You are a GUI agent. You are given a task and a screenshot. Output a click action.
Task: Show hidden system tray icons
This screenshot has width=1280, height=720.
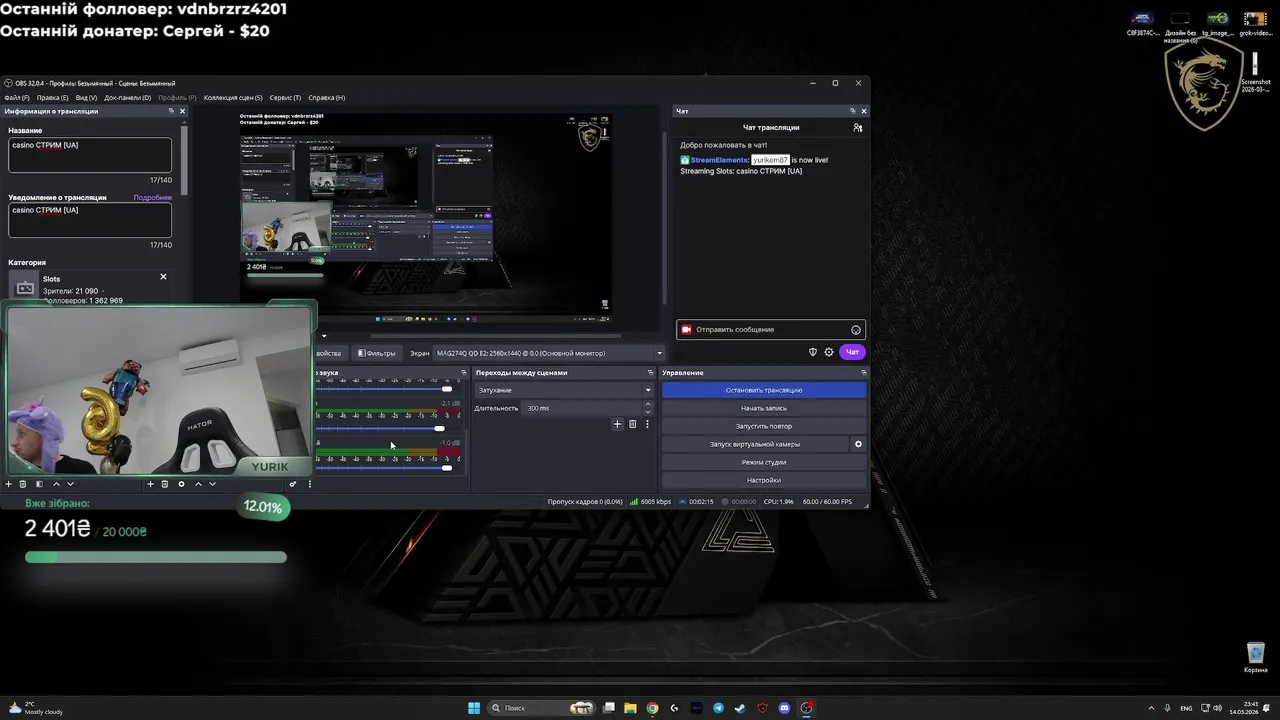(x=1151, y=708)
